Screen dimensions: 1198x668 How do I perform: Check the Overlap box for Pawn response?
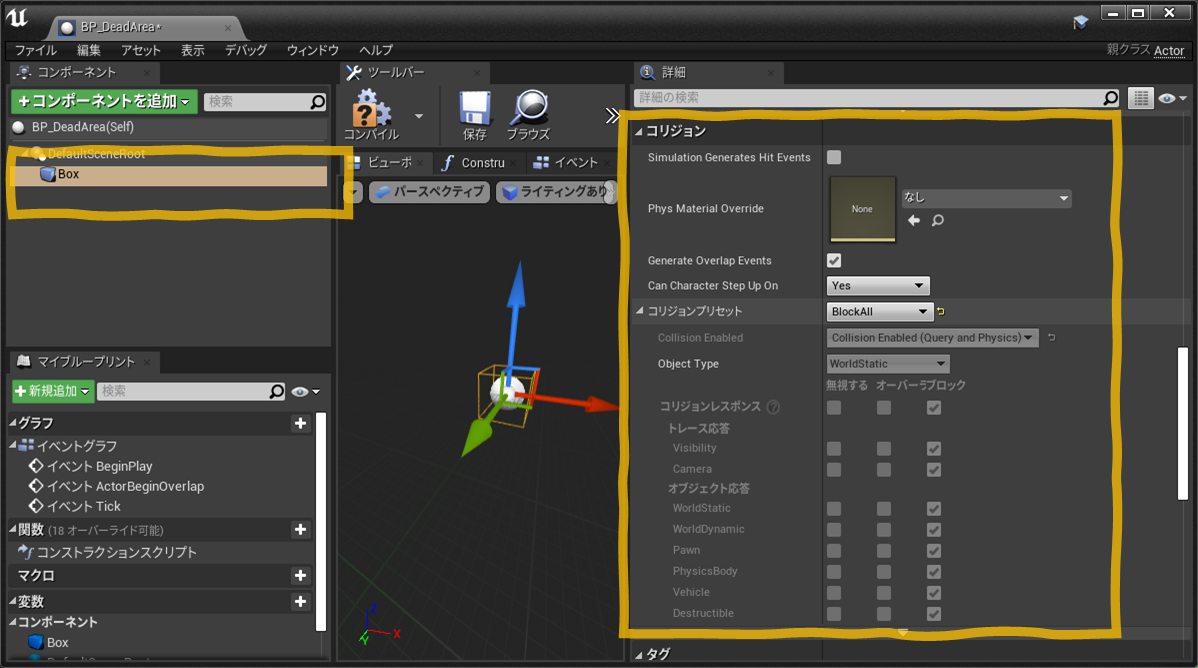click(x=884, y=551)
